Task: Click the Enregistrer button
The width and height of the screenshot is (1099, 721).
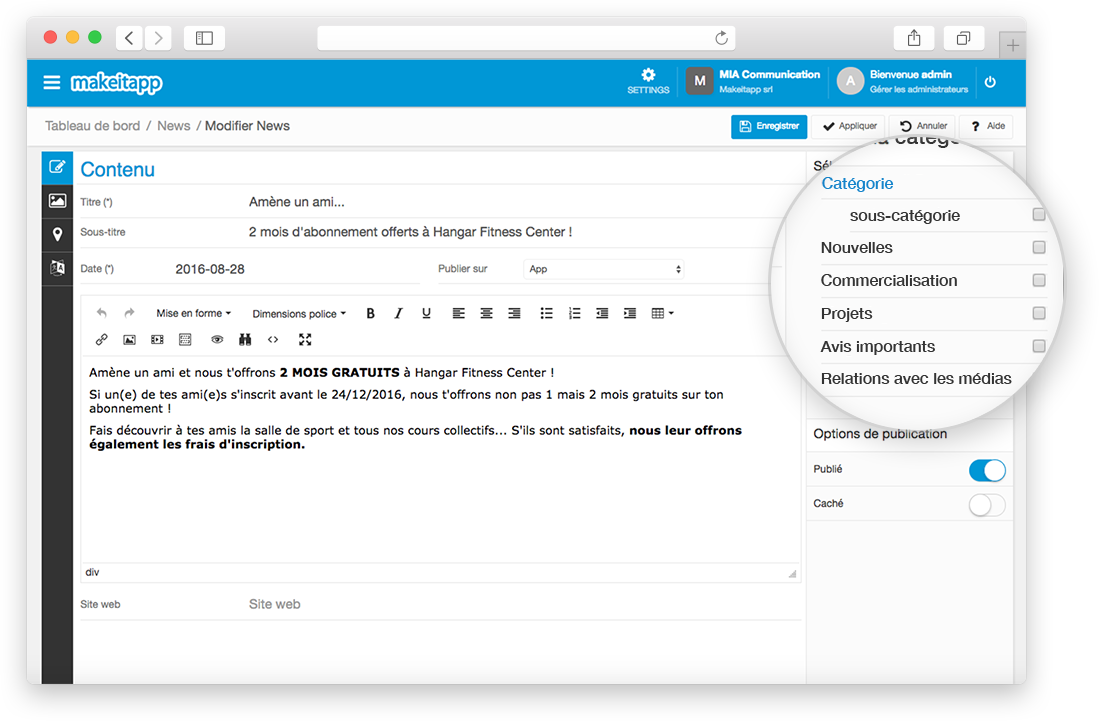Action: (x=769, y=126)
